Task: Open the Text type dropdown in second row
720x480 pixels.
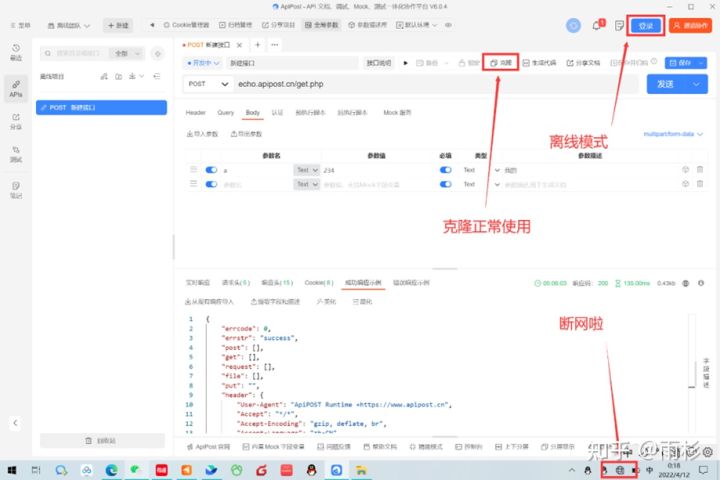Action: pyautogui.click(x=306, y=184)
